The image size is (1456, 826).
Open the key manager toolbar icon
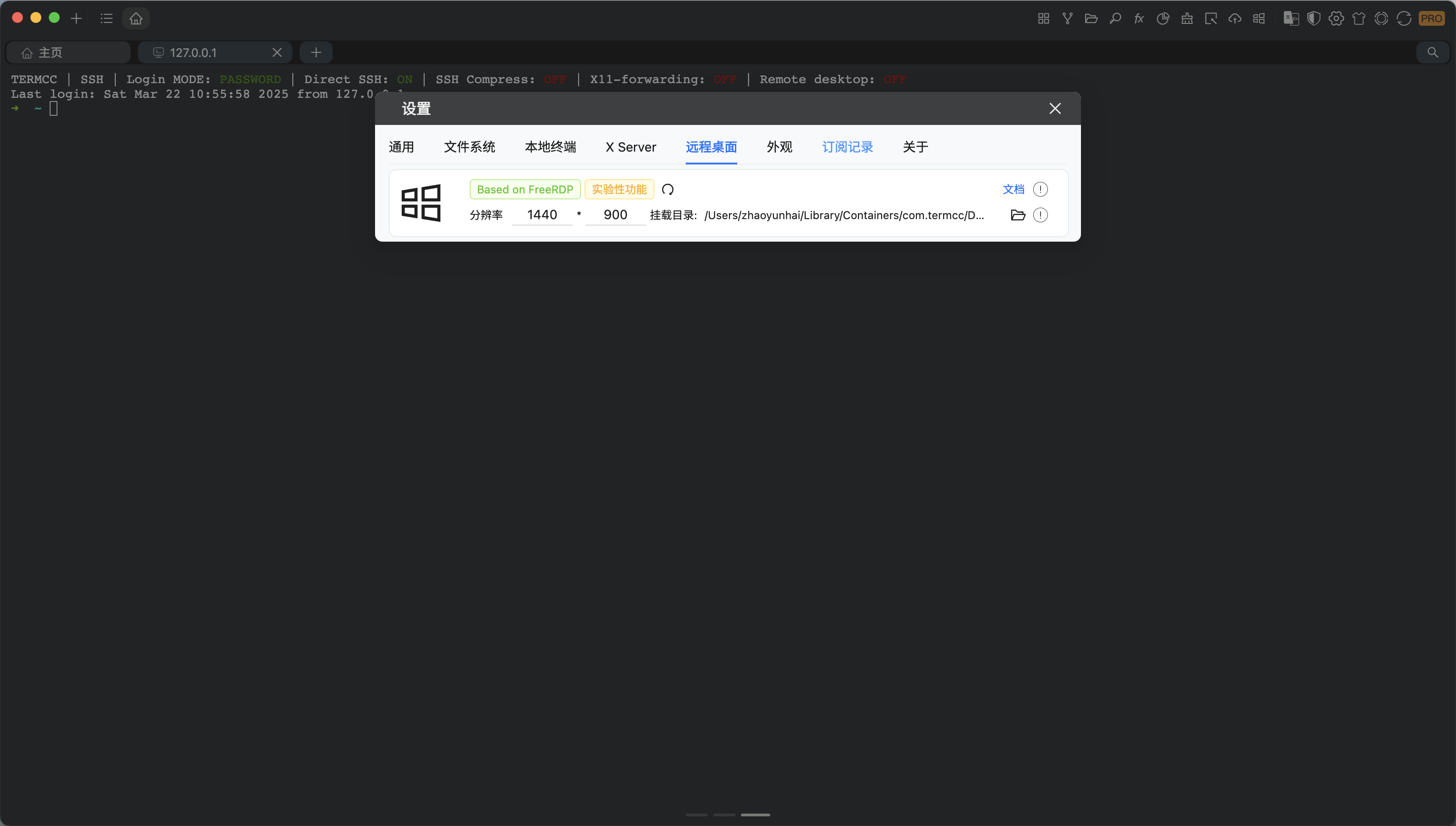click(1115, 18)
